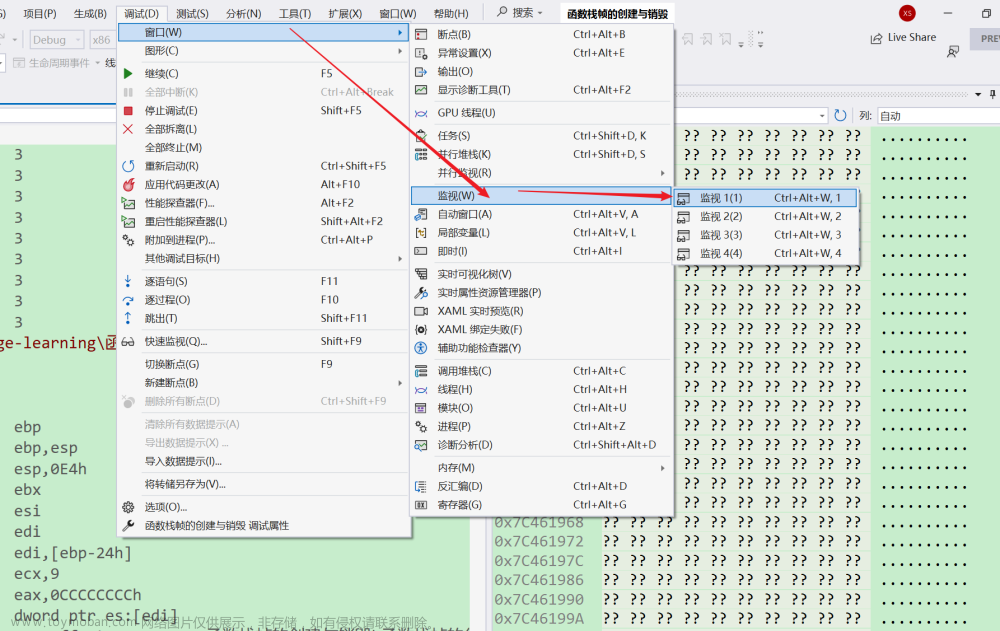Click the Output (输出) window icon
The image size is (1000, 631).
[x=421, y=71]
